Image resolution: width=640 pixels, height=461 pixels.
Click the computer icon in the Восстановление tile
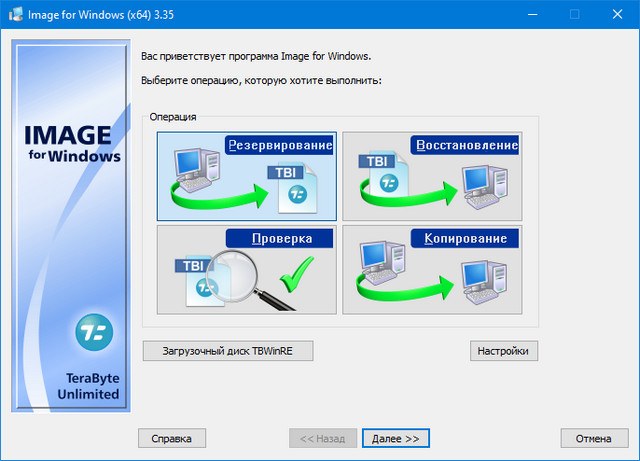487,187
